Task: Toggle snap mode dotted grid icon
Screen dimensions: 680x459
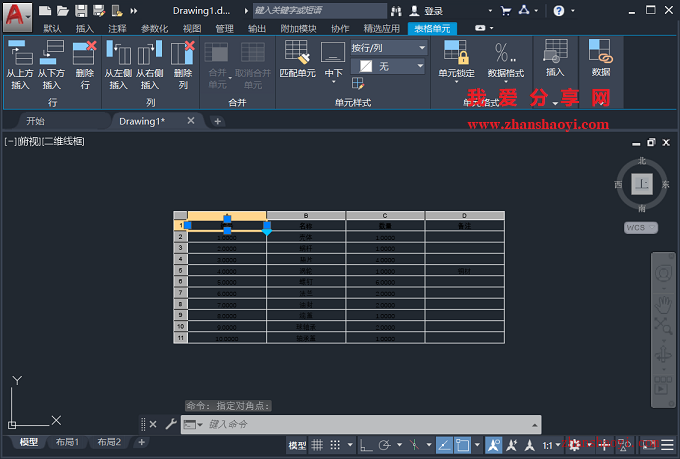Action: pyautogui.click(x=335, y=445)
